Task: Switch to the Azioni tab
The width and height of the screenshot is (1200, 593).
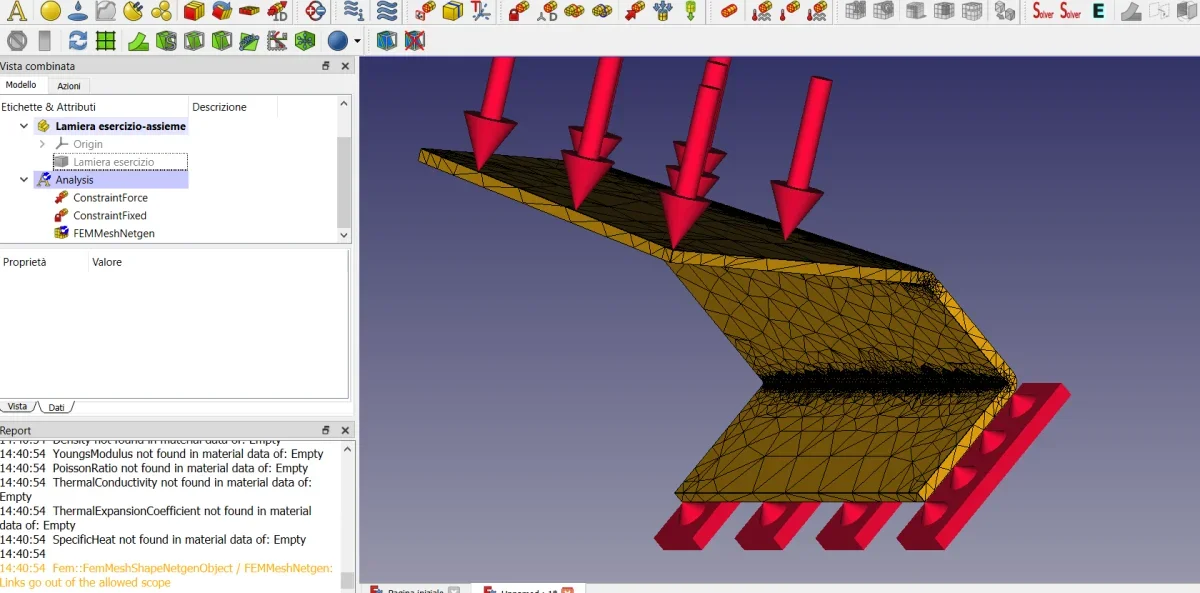Action: tap(69, 86)
